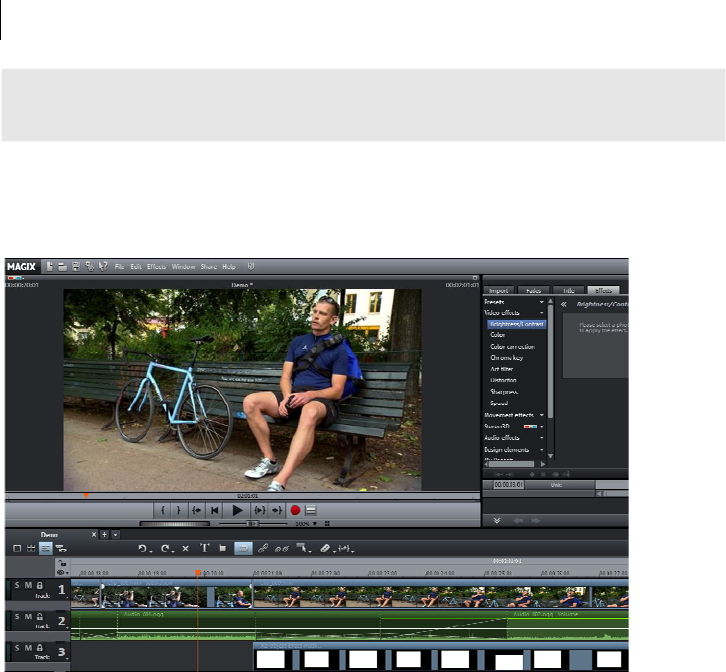Image resolution: width=726 pixels, height=672 pixels.
Task: Add a new movie with plus button
Action: 105,534
